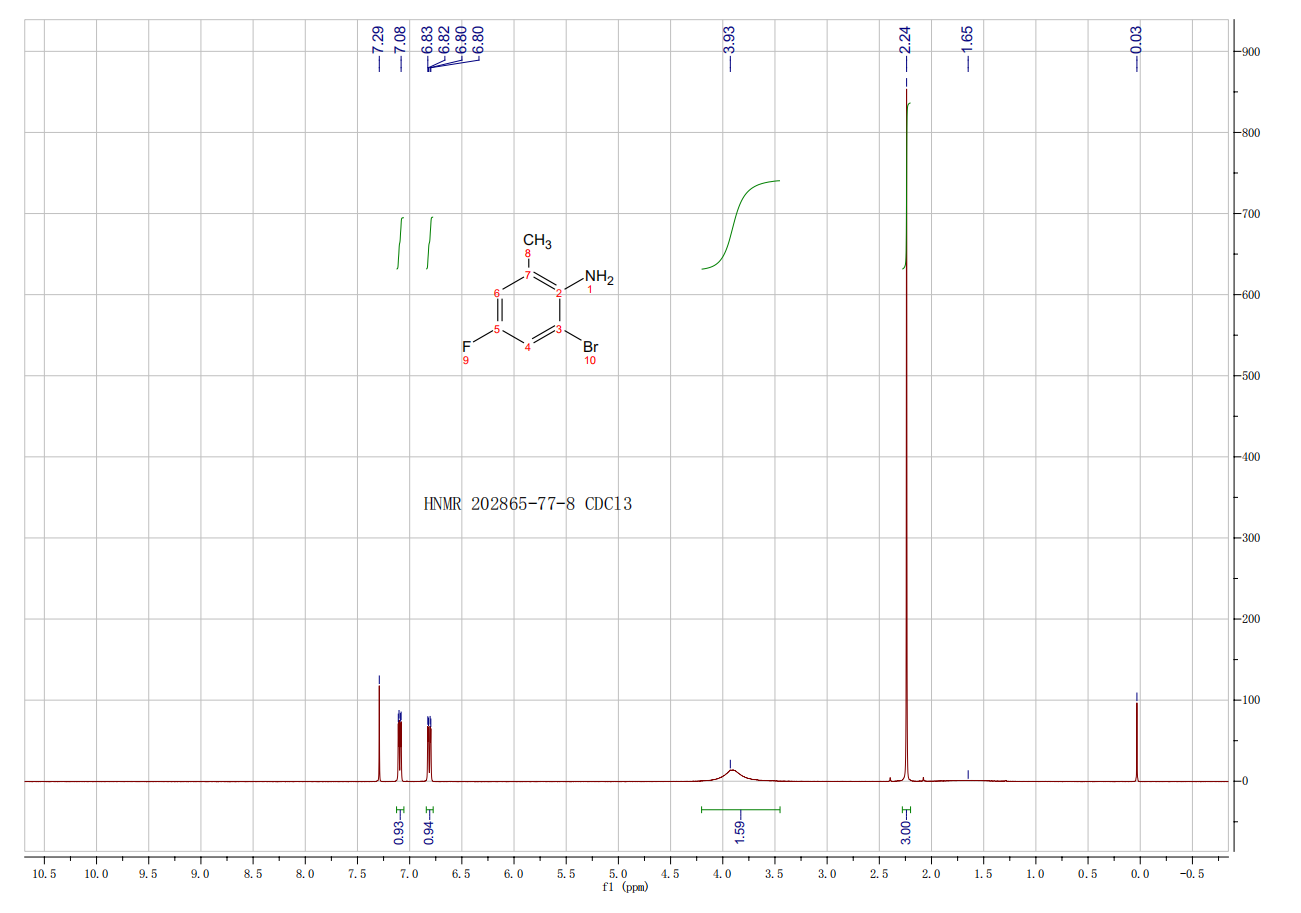Click the F atom in the structure

pos(466,347)
